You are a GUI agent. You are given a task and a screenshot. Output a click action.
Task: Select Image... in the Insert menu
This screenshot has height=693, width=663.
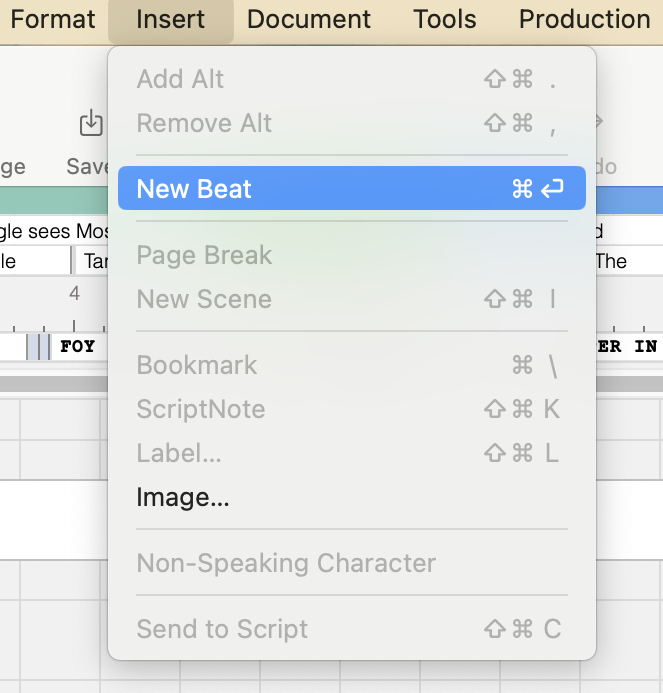point(352,497)
